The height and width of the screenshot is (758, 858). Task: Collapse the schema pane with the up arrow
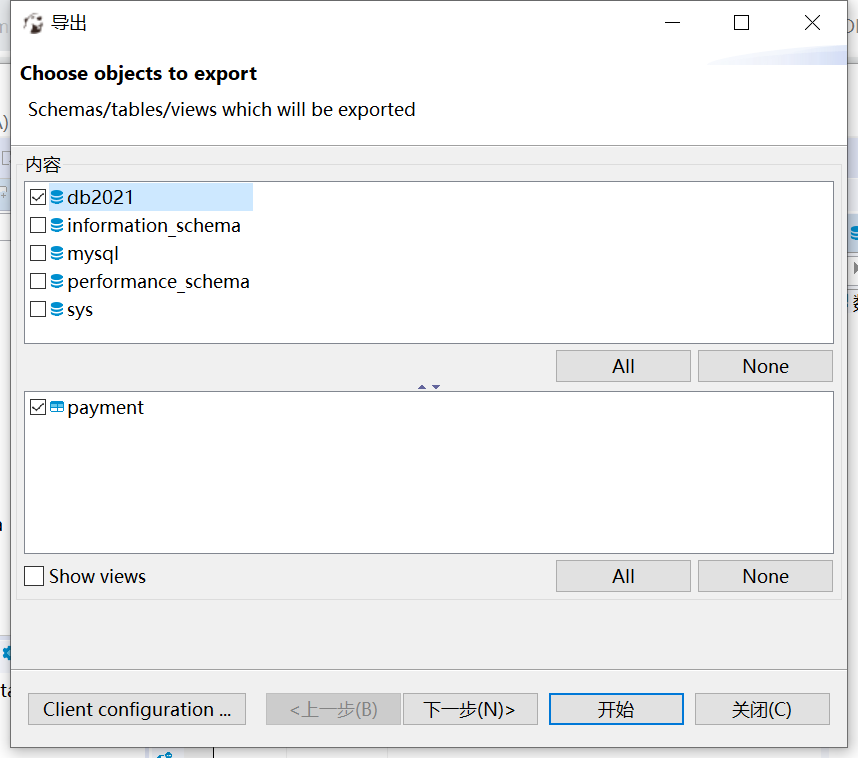click(422, 387)
